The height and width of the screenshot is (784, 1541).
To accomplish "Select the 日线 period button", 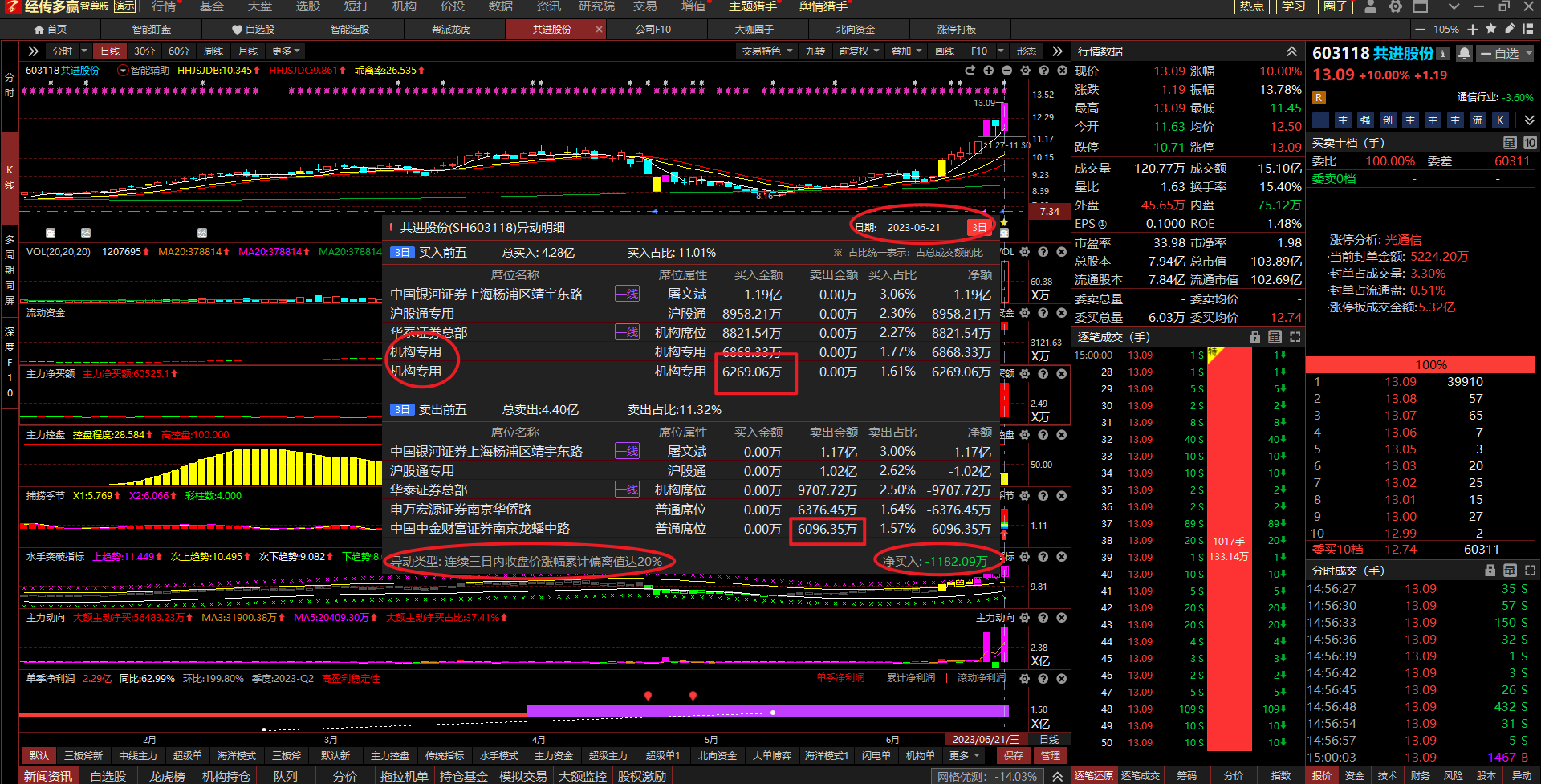I will (x=110, y=51).
